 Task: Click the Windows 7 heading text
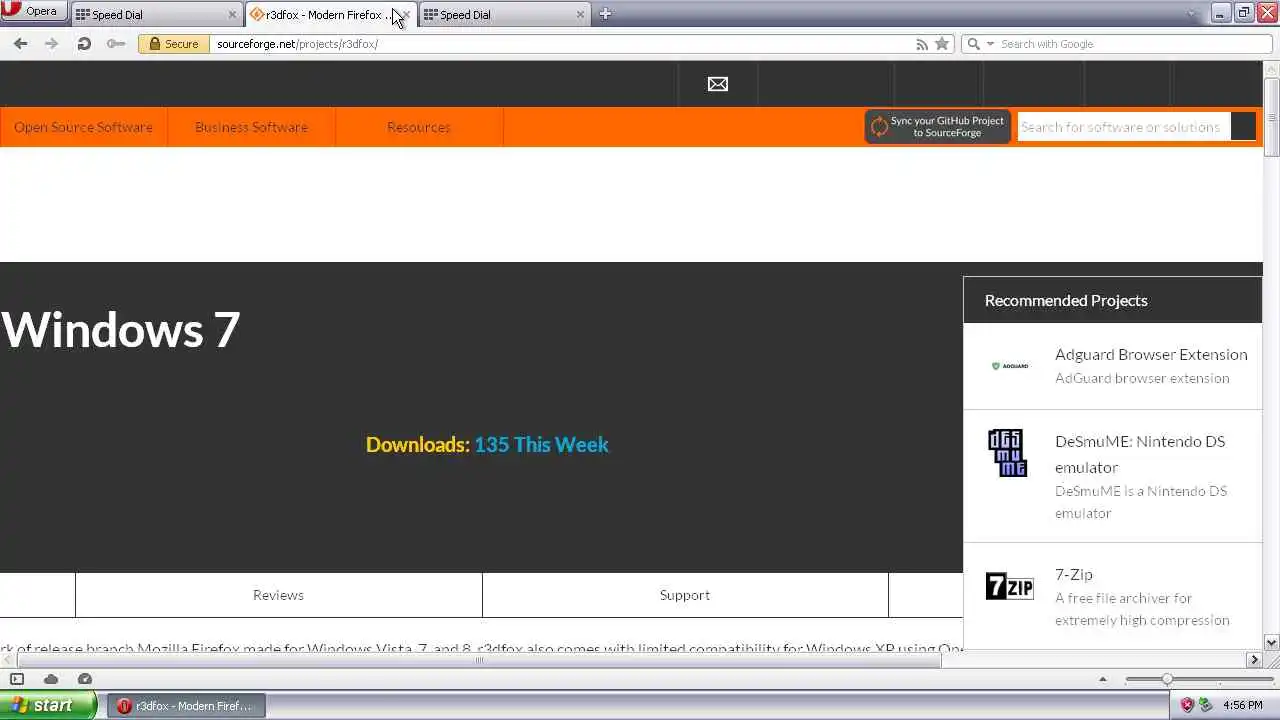[x=120, y=330]
